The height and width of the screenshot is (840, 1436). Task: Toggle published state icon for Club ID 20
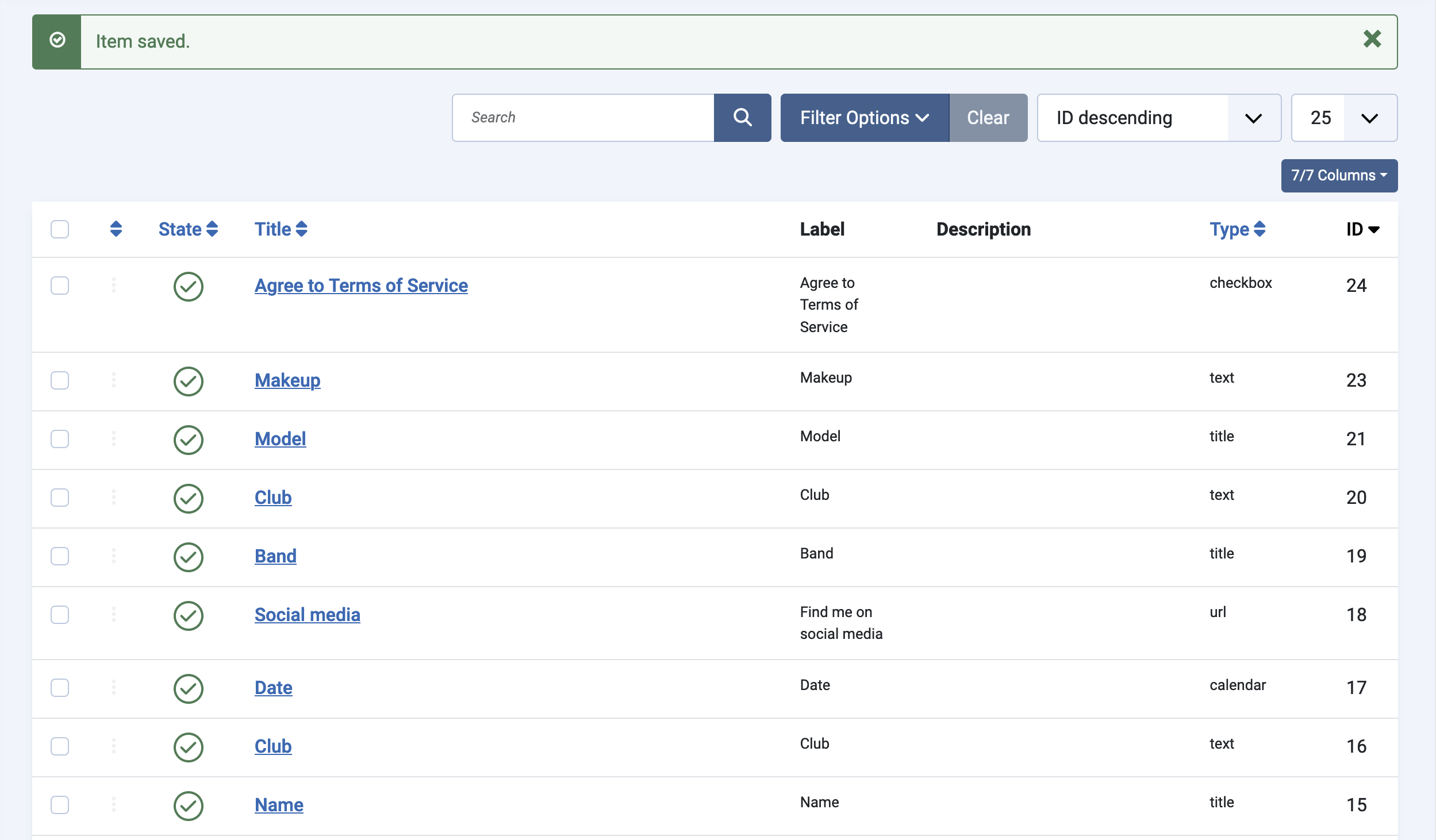189,499
